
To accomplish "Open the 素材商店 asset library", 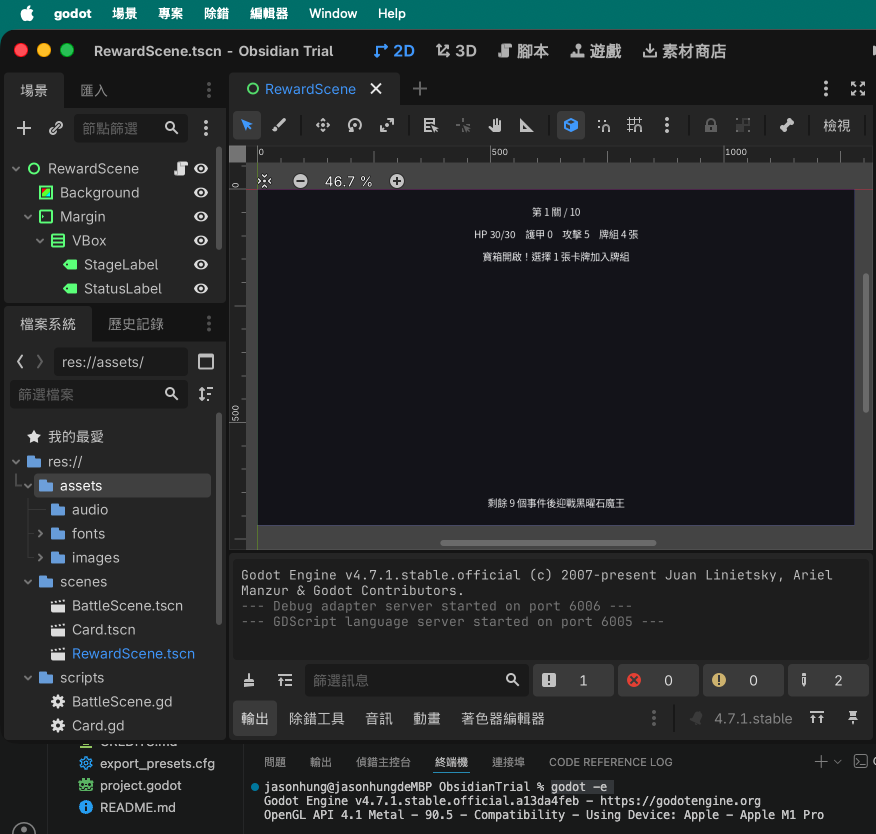I will tap(684, 51).
